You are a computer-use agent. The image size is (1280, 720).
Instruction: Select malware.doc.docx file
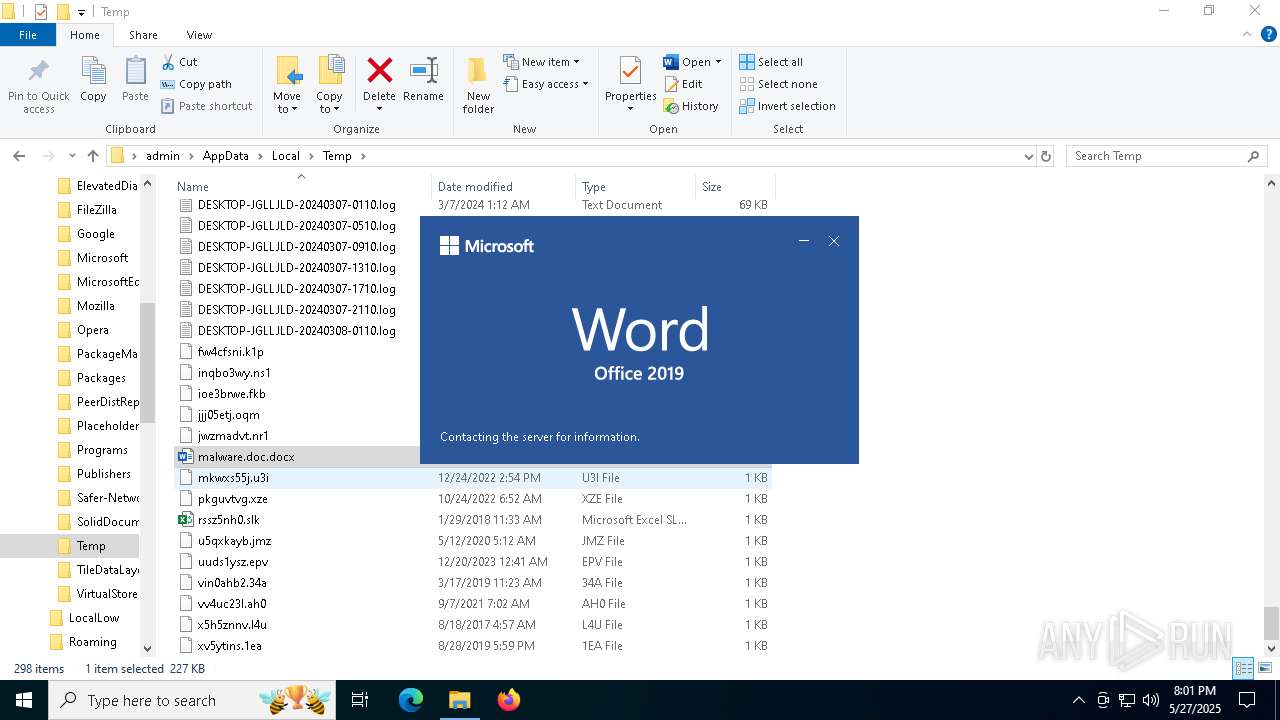click(x=246, y=457)
